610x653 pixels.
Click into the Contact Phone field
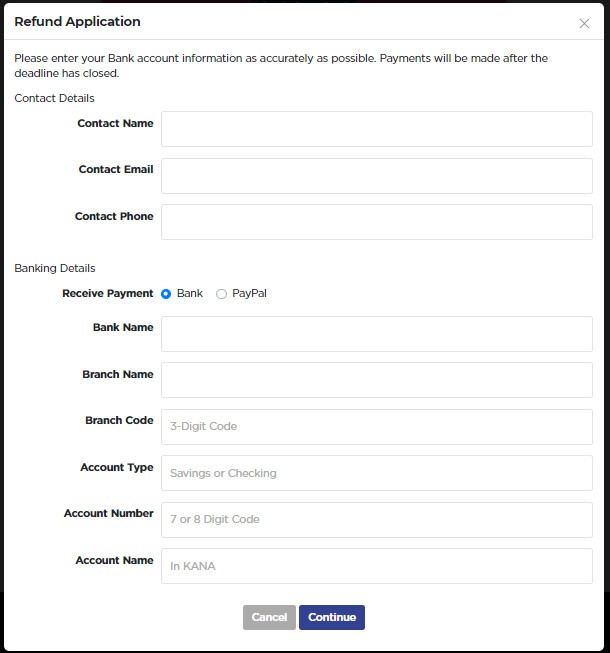point(377,222)
